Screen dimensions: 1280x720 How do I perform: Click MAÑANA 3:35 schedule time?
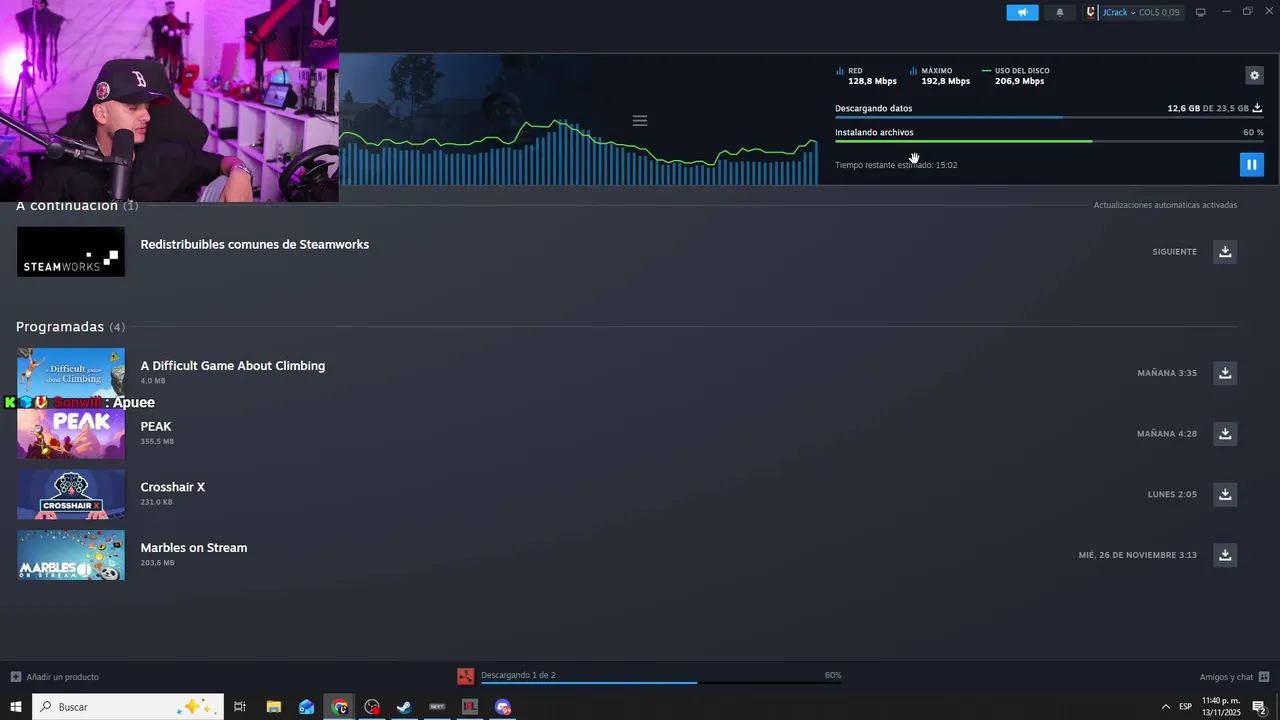pyautogui.click(x=1167, y=373)
